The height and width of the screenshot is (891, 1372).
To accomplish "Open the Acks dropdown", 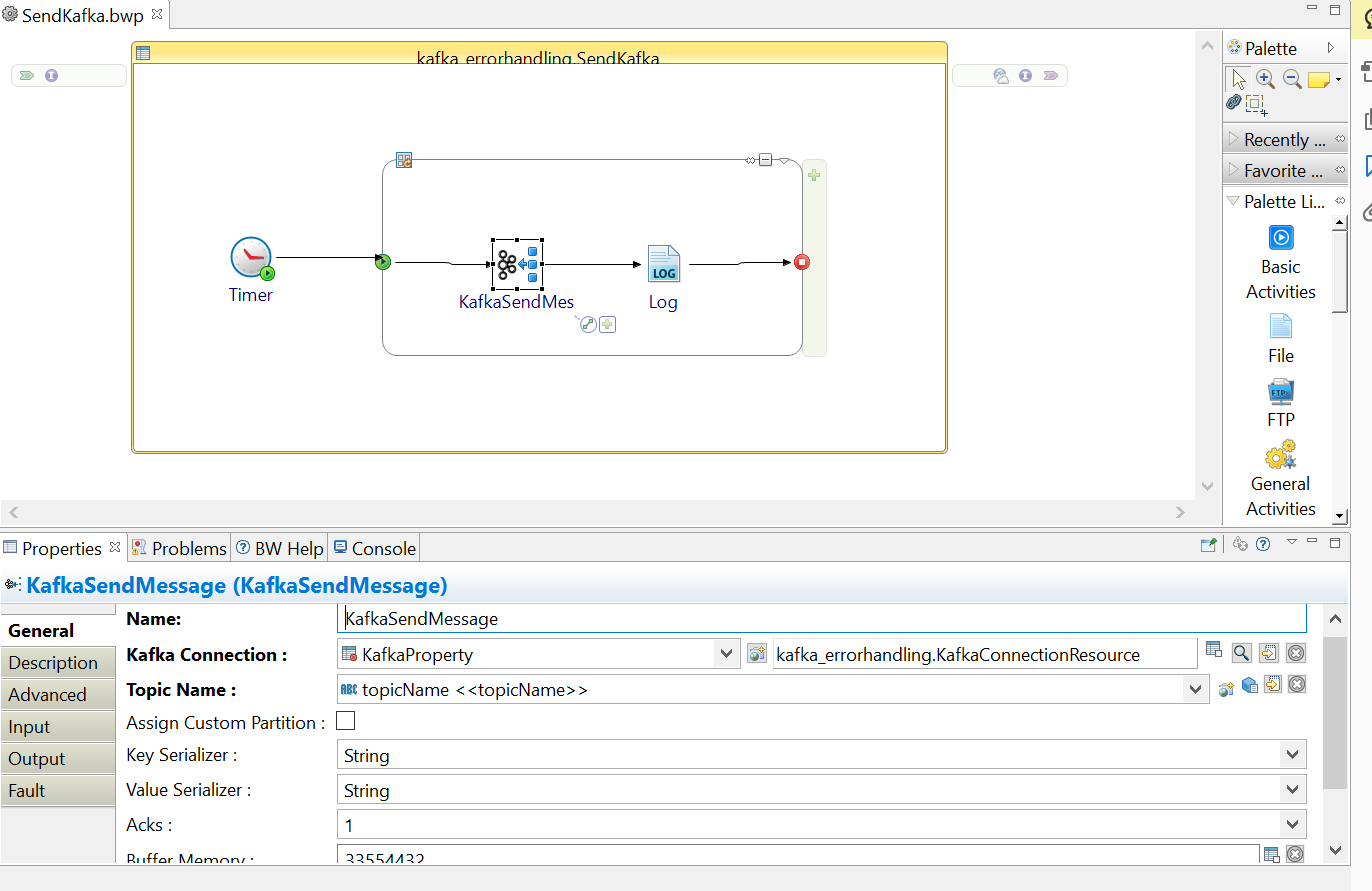I will (1292, 825).
